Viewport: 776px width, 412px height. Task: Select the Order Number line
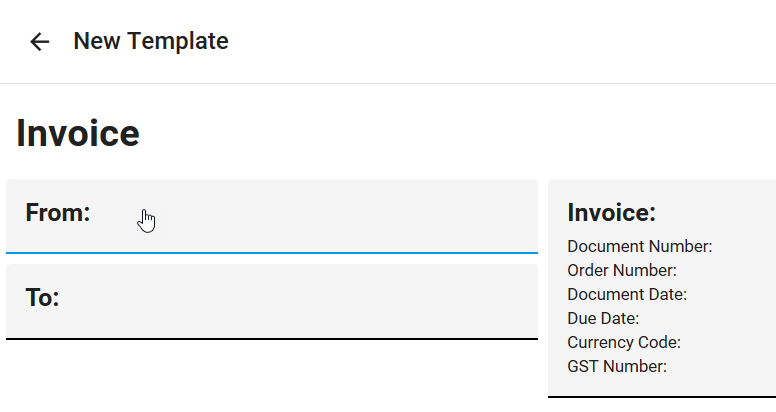tap(622, 270)
